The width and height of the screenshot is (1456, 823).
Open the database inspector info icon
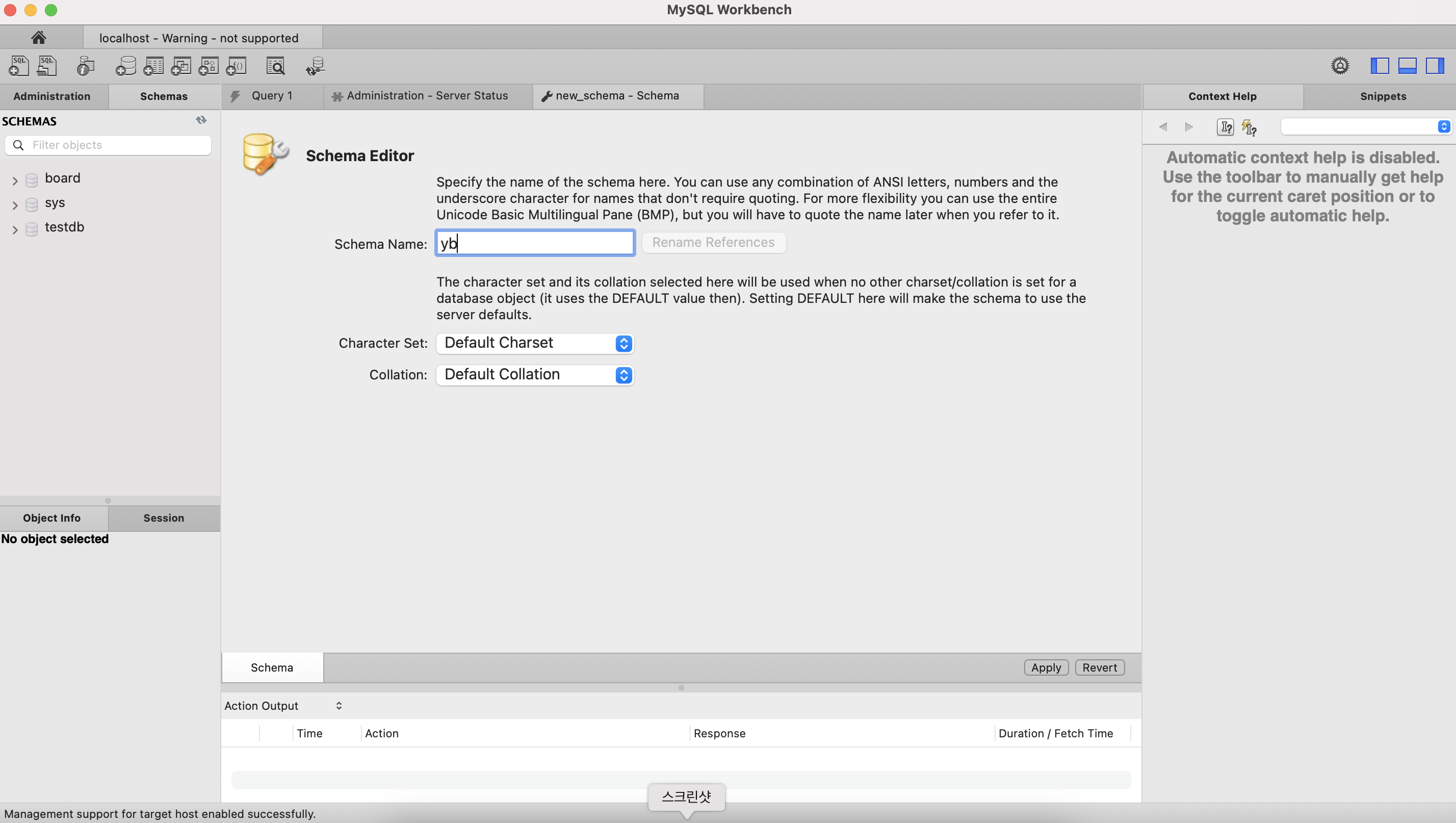[x=85, y=66]
